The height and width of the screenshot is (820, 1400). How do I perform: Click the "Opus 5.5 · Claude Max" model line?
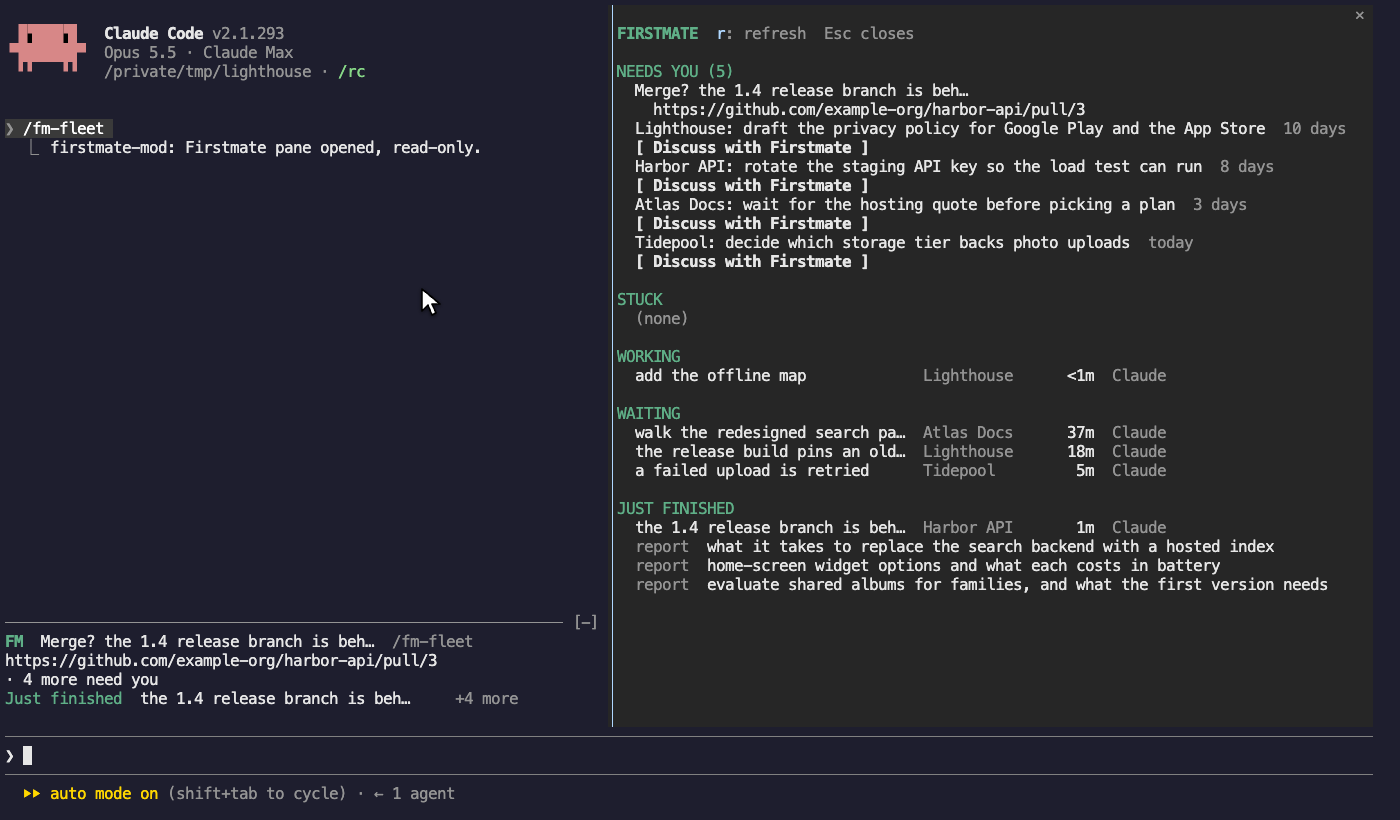click(x=198, y=52)
